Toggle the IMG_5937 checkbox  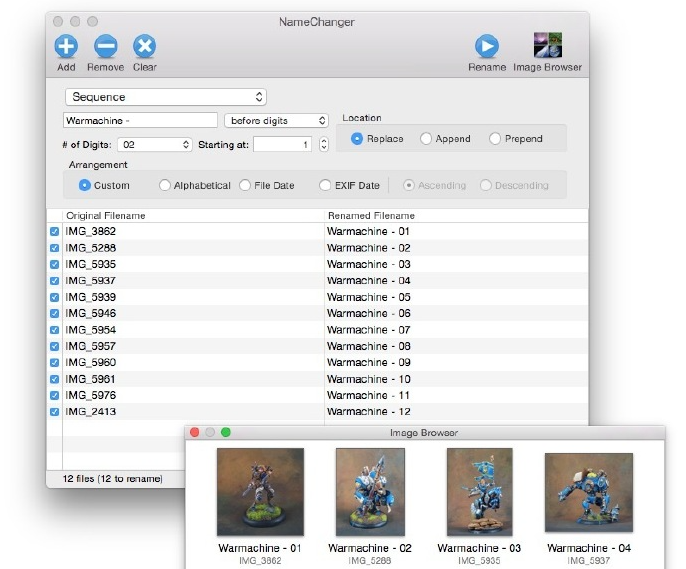(x=55, y=281)
